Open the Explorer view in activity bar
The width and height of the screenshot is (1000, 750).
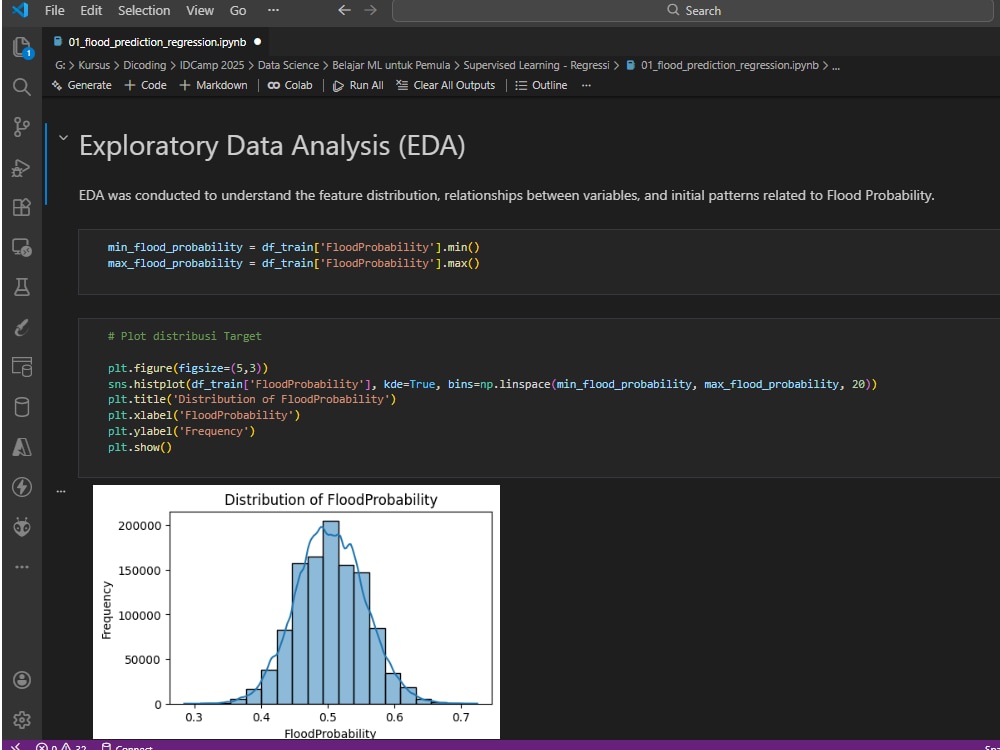(22, 48)
